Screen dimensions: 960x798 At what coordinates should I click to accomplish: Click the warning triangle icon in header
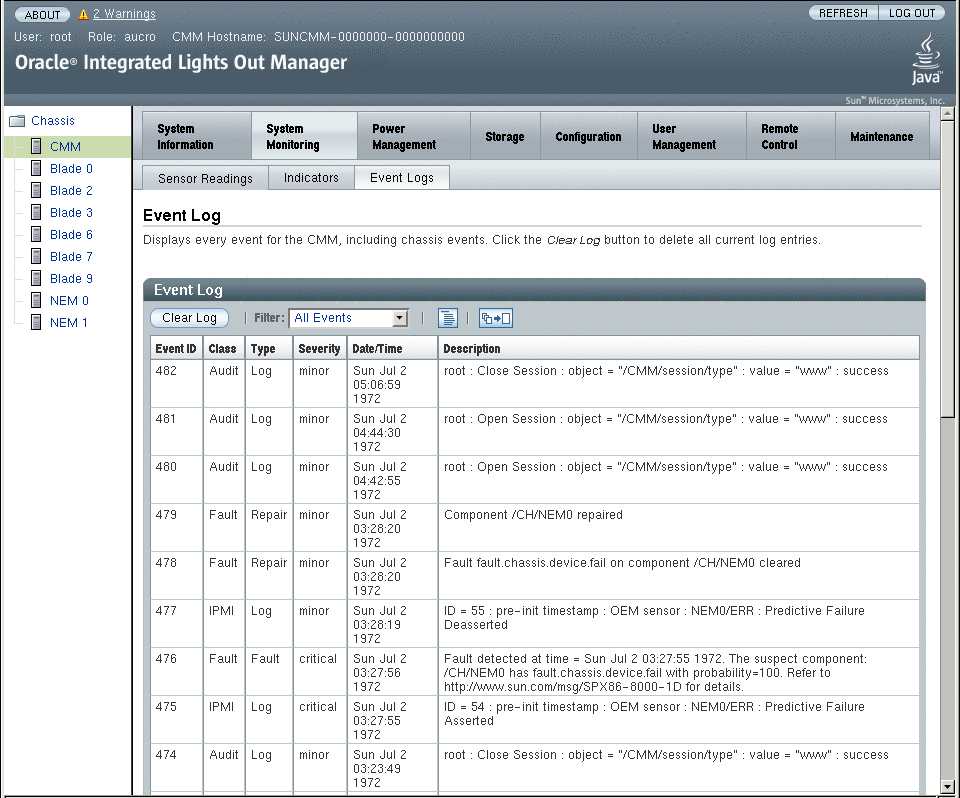click(83, 14)
